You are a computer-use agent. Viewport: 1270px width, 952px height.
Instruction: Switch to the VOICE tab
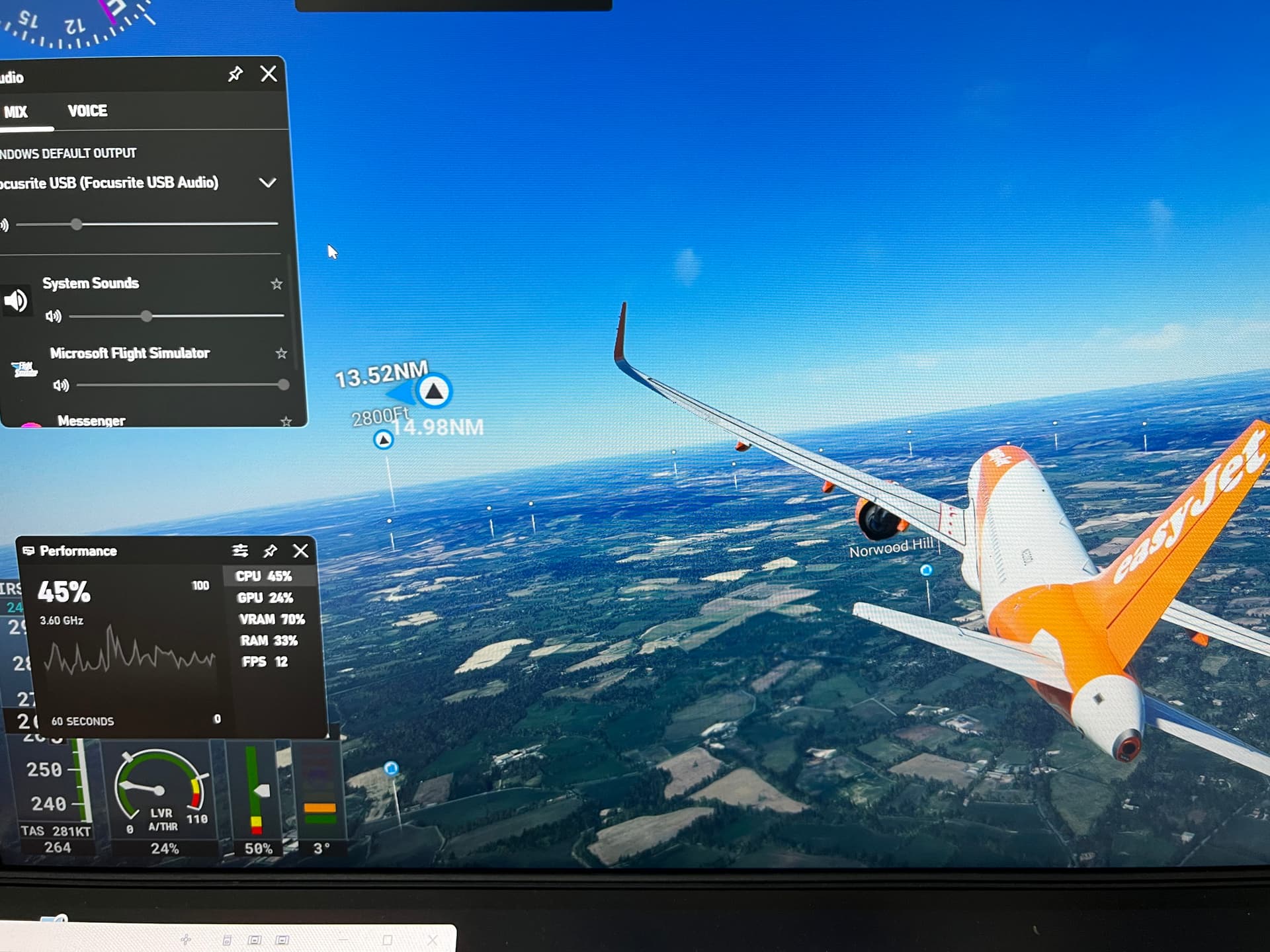87,111
